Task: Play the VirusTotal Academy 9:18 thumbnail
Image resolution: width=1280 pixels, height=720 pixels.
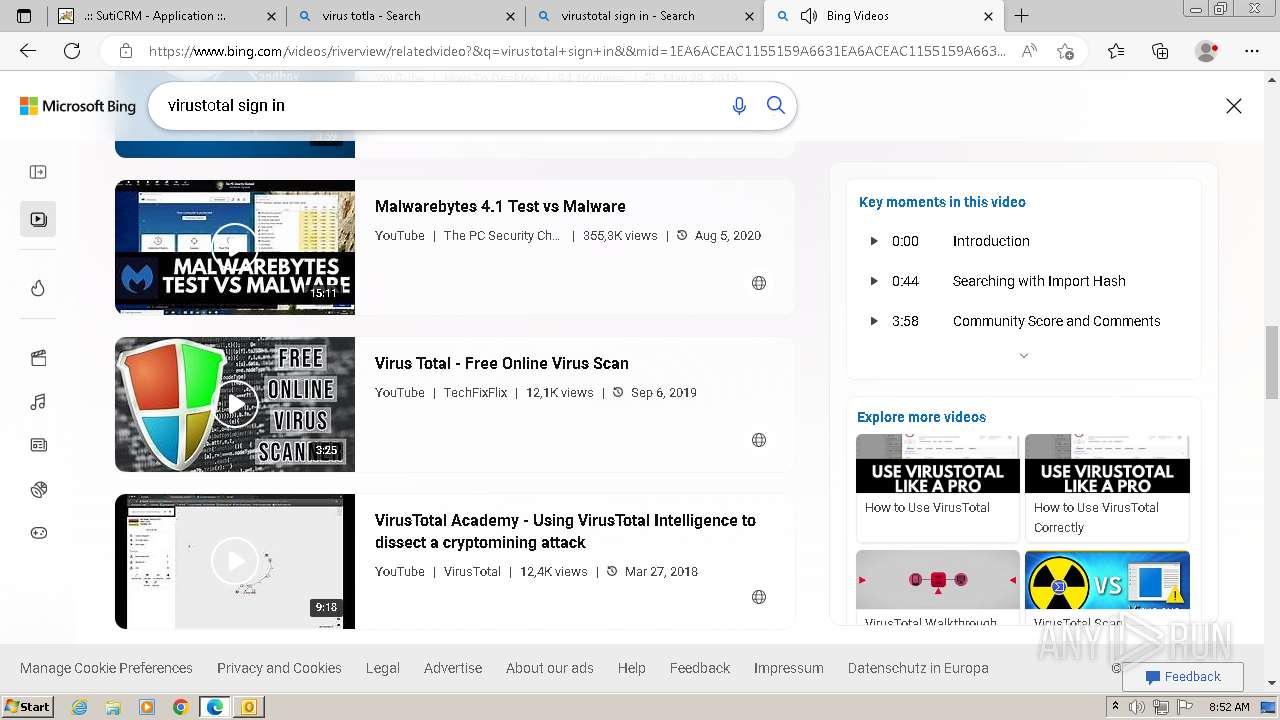Action: coord(235,561)
